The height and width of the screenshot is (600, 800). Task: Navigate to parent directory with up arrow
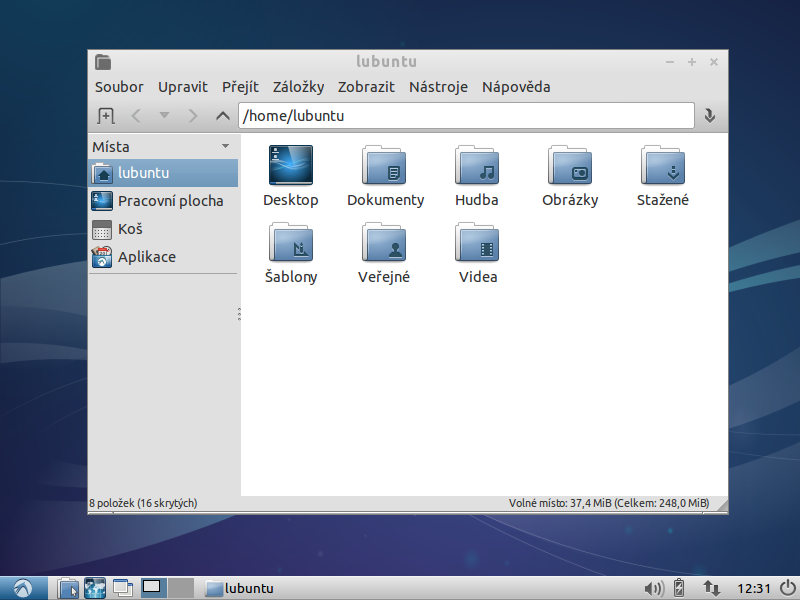click(x=222, y=115)
